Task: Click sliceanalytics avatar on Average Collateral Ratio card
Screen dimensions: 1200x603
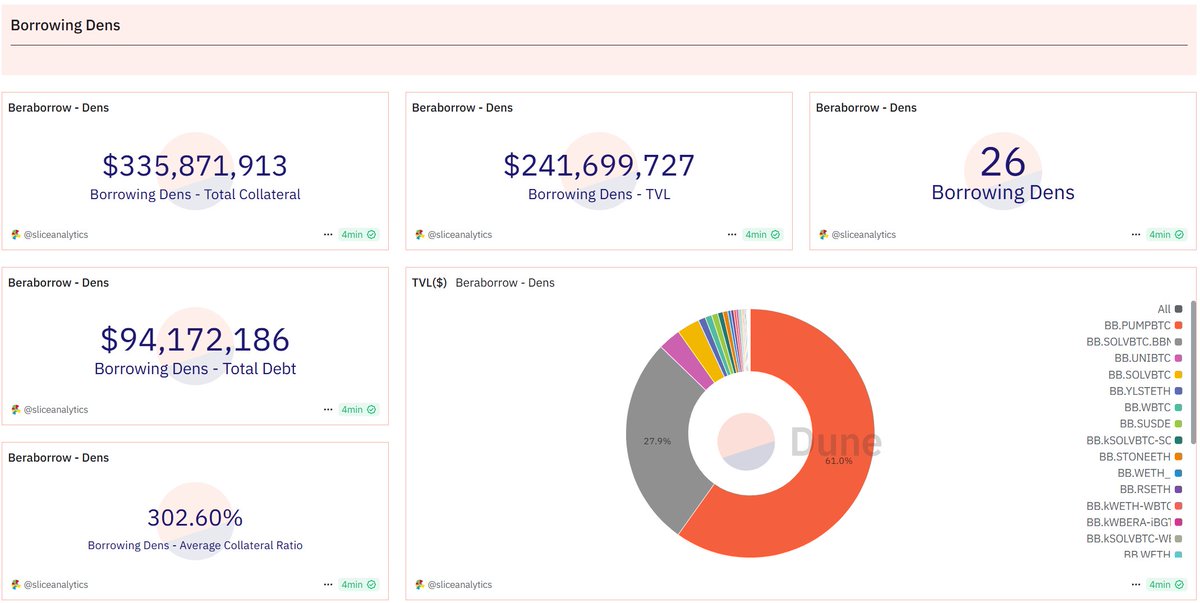Action: click(15, 585)
